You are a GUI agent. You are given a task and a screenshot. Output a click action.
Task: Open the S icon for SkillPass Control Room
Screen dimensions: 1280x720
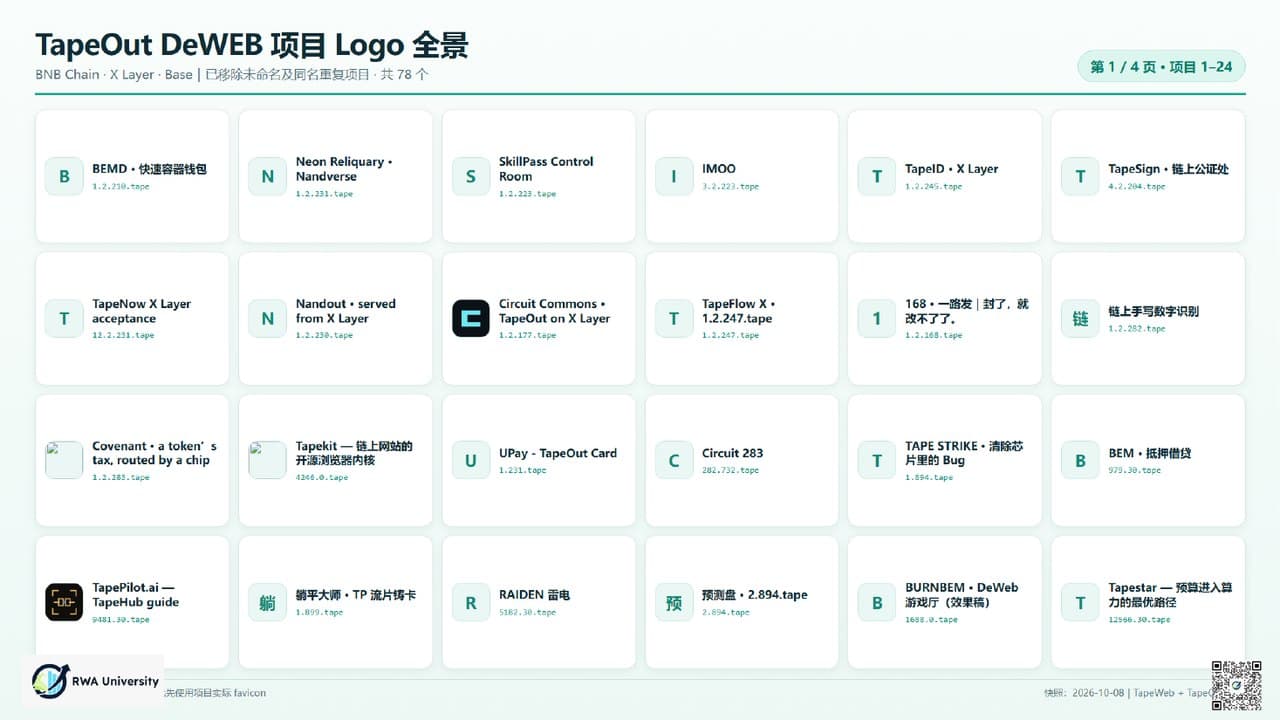pyautogui.click(x=471, y=176)
